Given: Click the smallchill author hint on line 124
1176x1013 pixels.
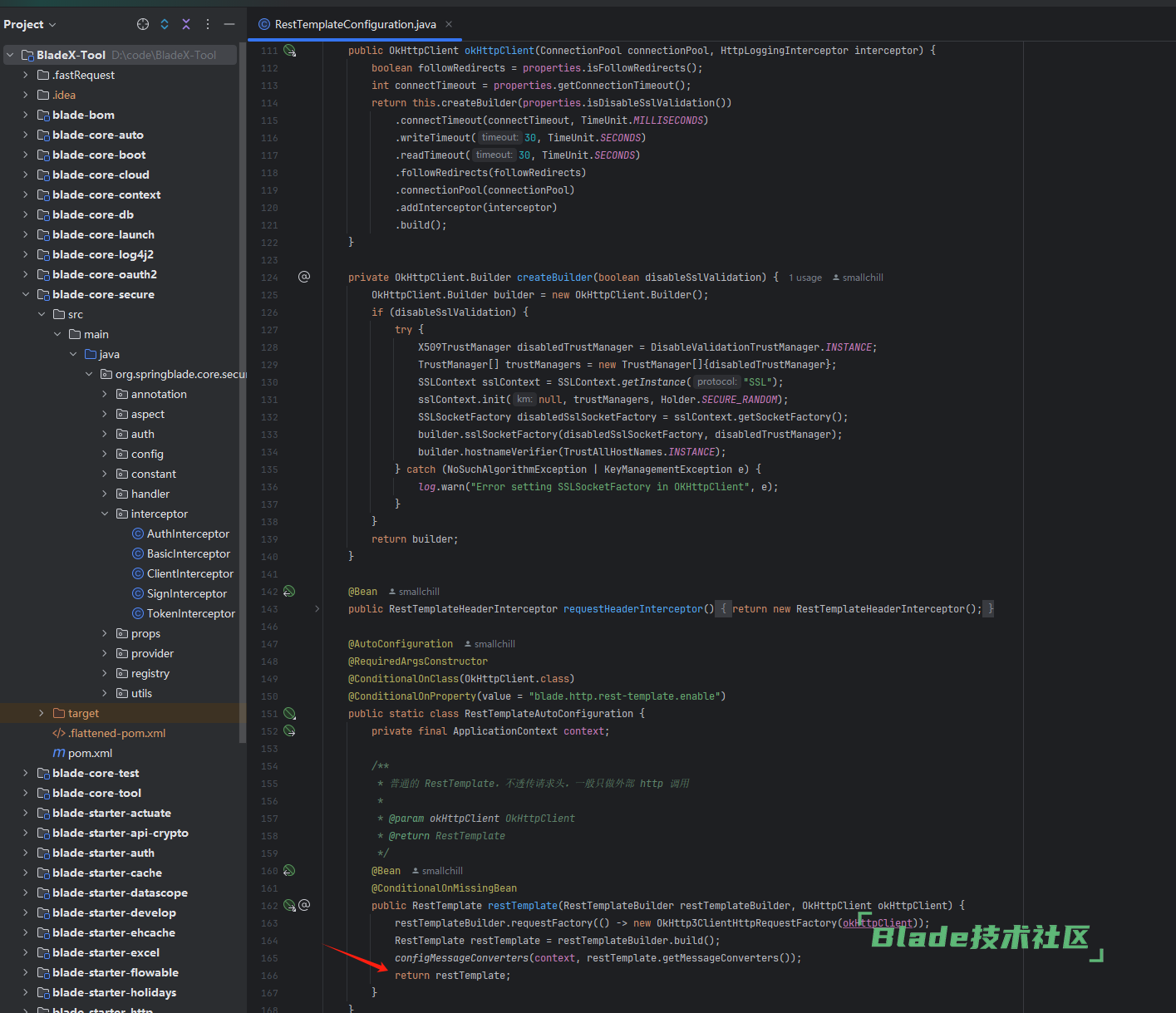Looking at the screenshot, I should [x=858, y=278].
